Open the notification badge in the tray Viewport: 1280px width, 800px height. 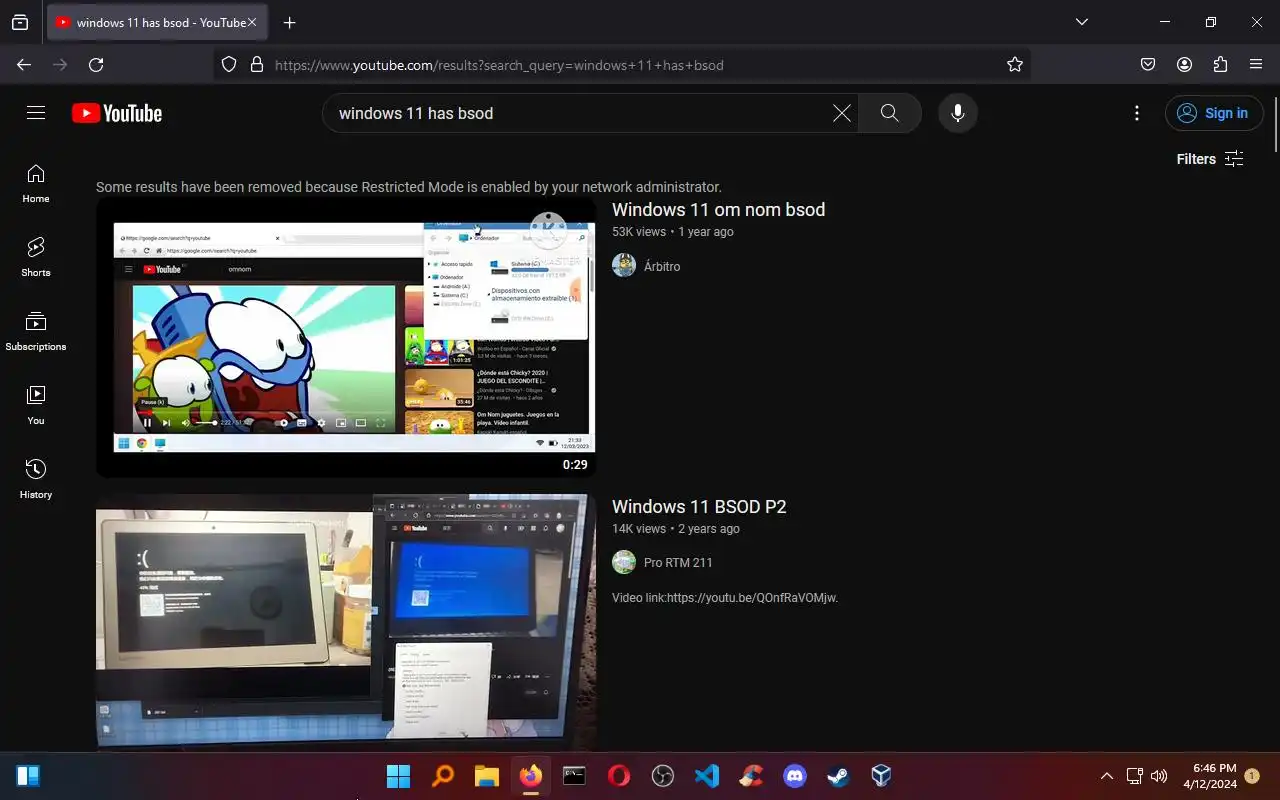[x=1252, y=775]
